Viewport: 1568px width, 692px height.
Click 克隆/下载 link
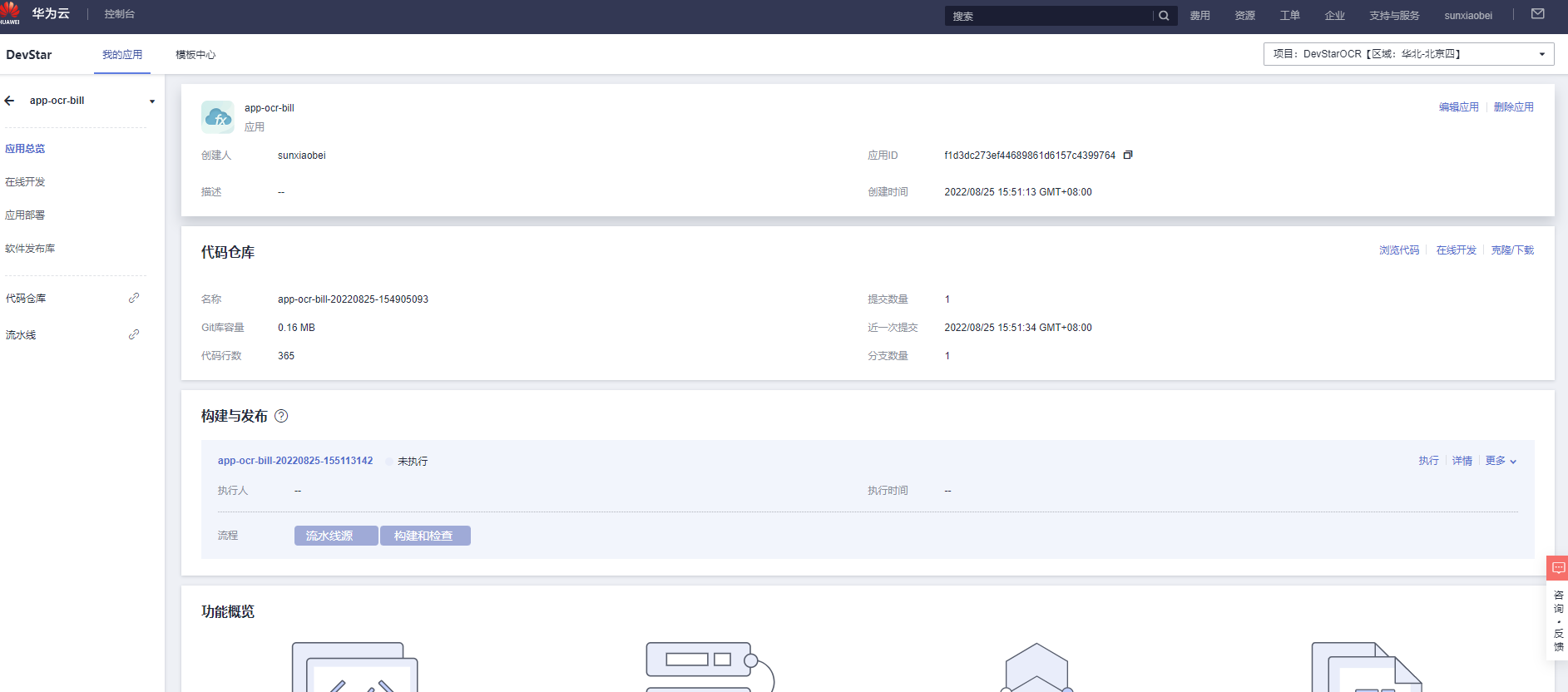click(x=1512, y=250)
